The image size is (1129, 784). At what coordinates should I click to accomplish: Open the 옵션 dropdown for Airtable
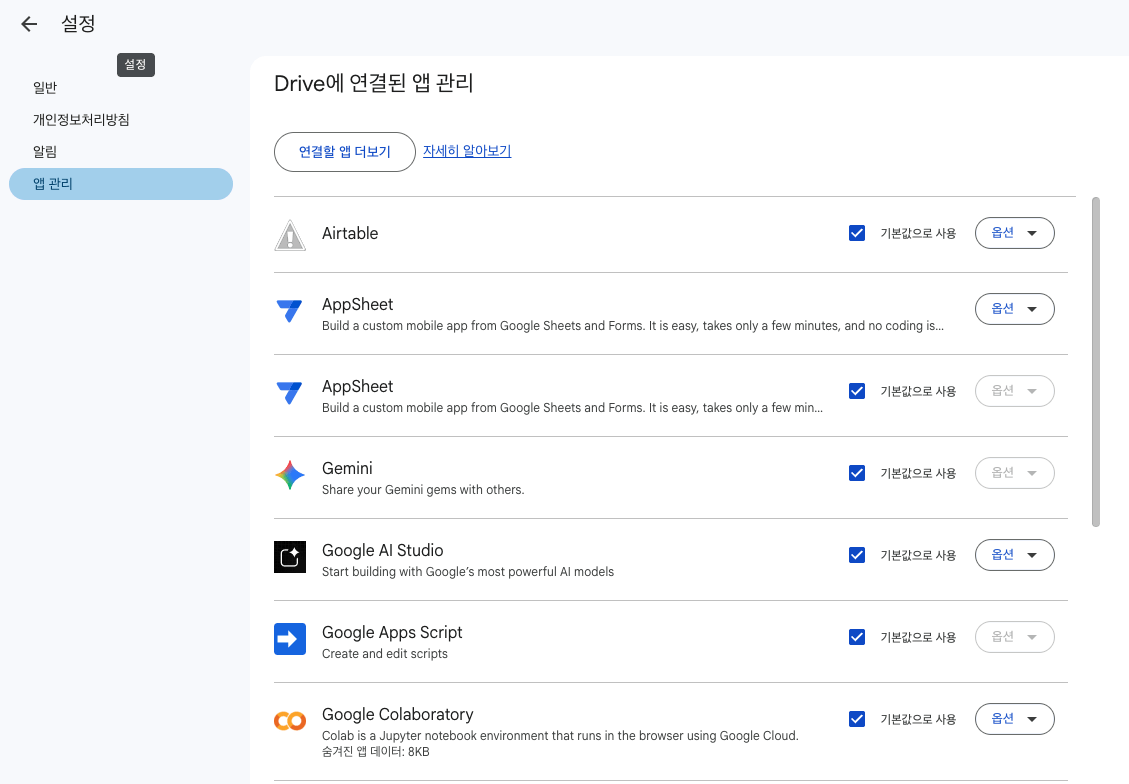(1014, 232)
